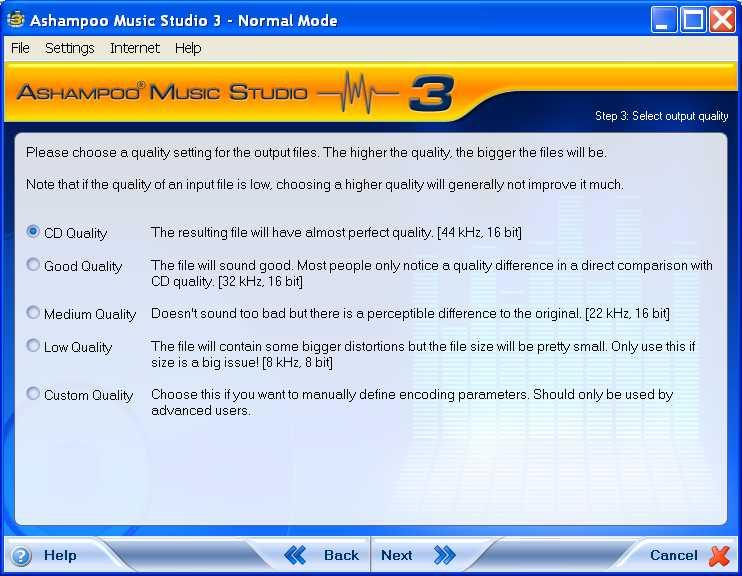Click the Next double-arrow icon
The width and height of the screenshot is (742, 576).
444,555
